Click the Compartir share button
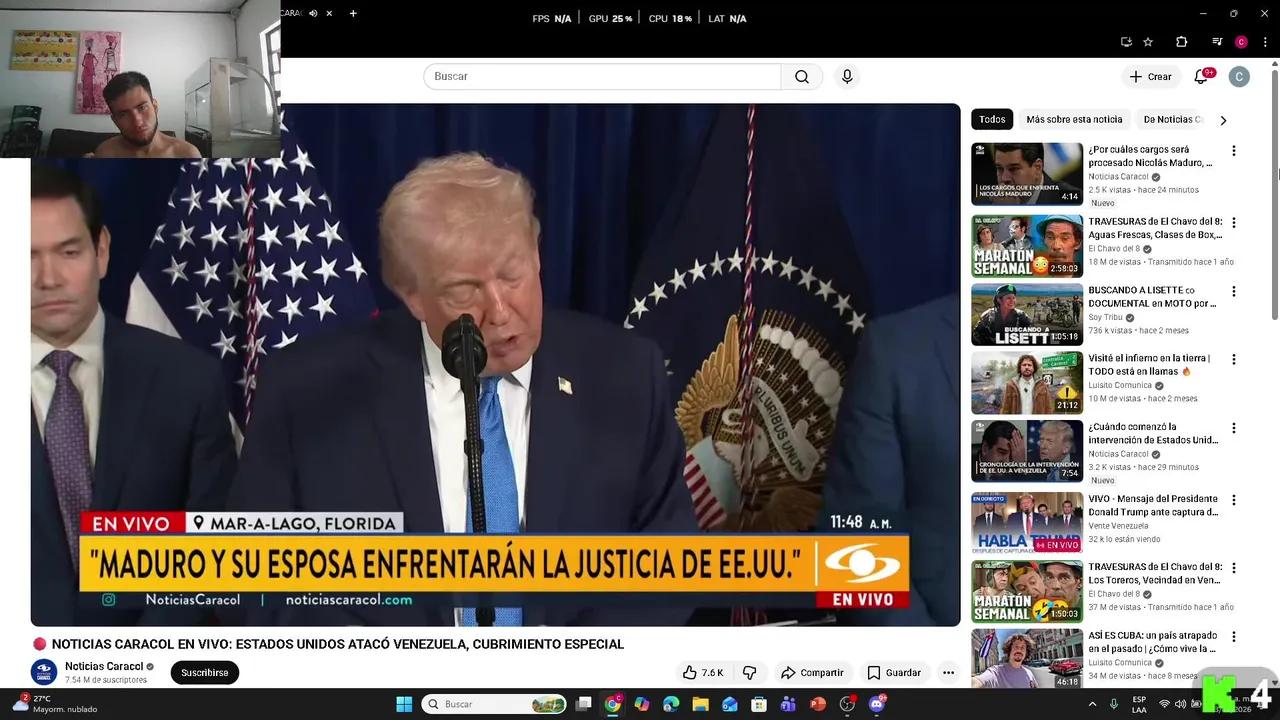 pyautogui.click(x=812, y=673)
